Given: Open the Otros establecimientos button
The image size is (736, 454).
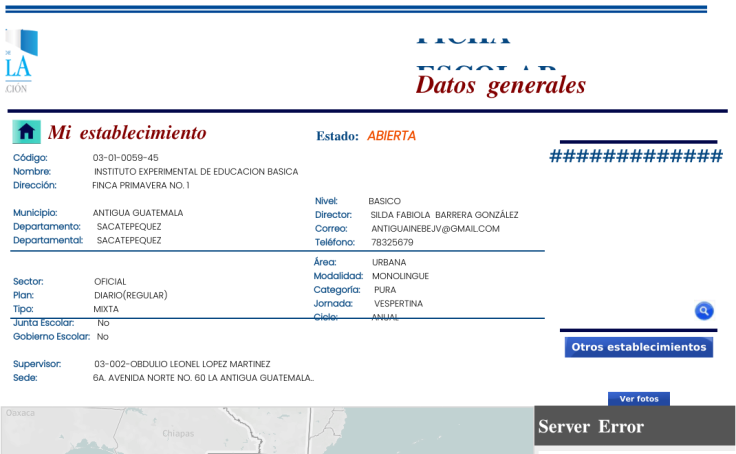Looking at the screenshot, I should 638,347.
